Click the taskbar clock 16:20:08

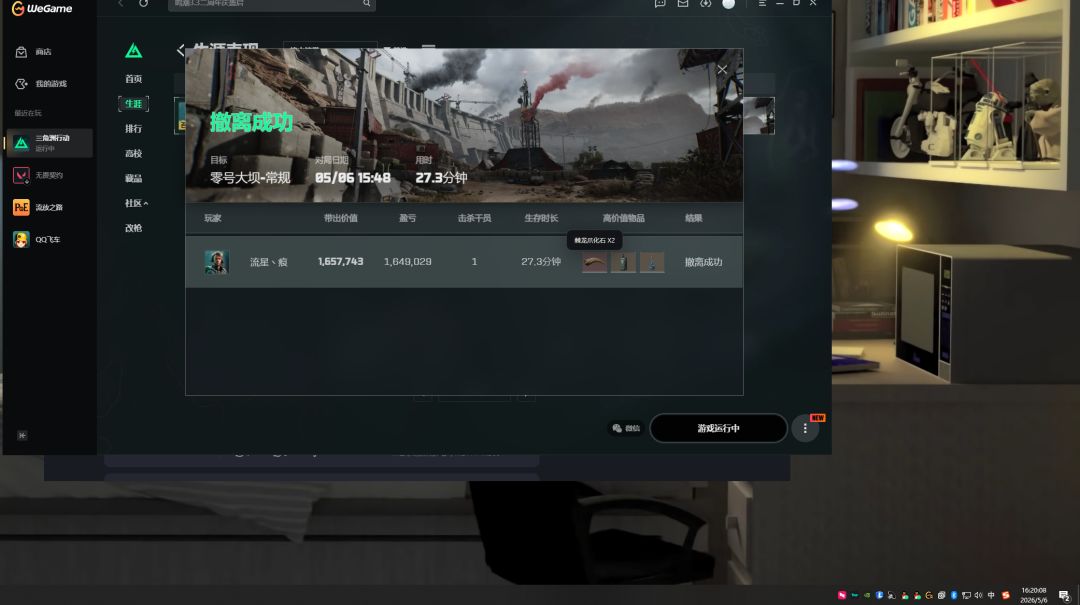1034,591
